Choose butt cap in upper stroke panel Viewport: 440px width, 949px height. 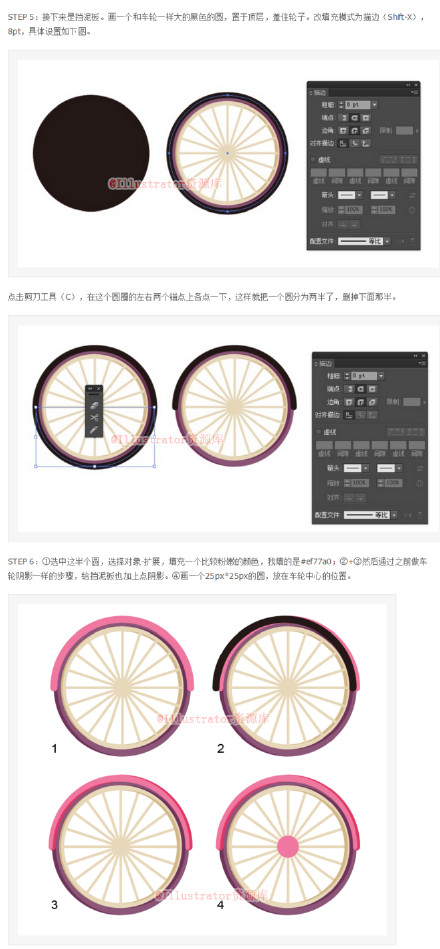click(343, 117)
